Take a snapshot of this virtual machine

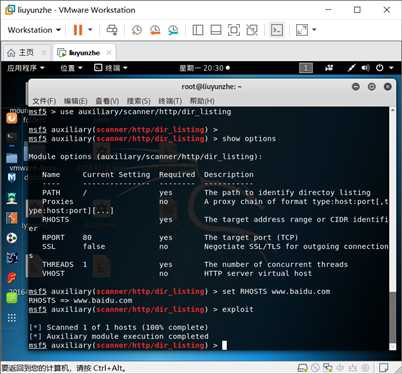tap(137, 30)
